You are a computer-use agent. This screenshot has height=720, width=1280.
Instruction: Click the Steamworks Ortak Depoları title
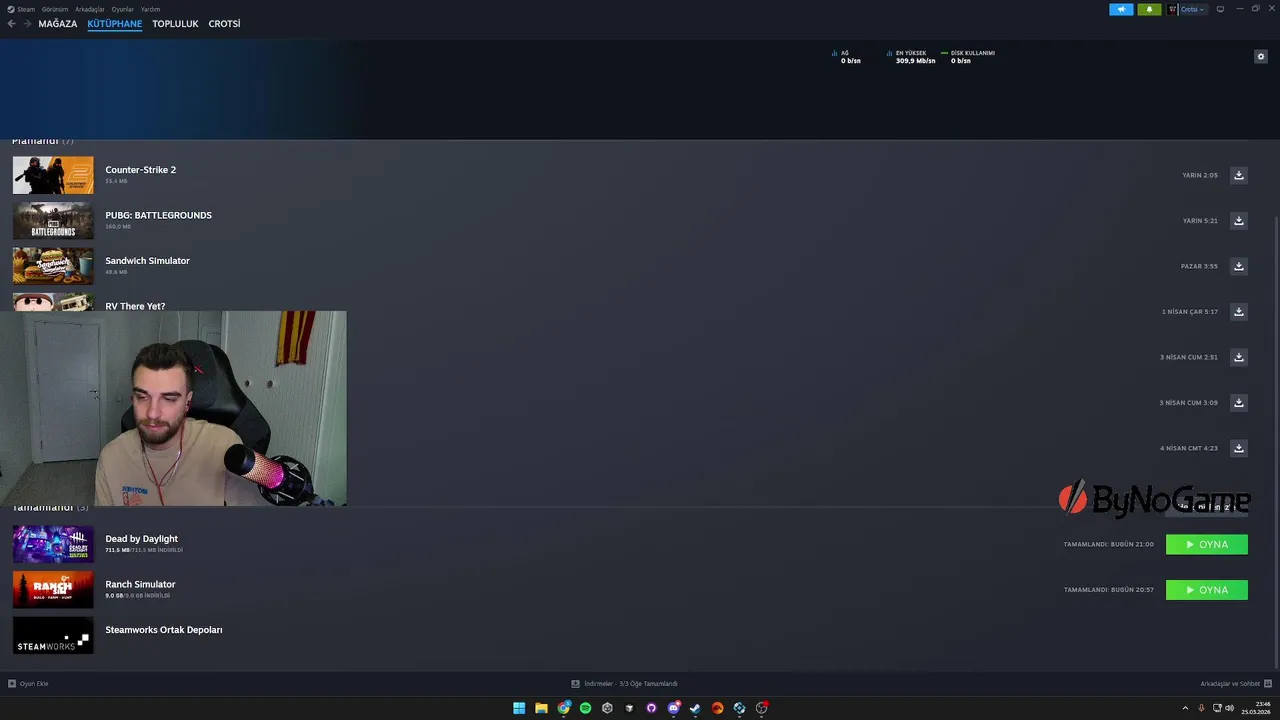pyautogui.click(x=164, y=630)
